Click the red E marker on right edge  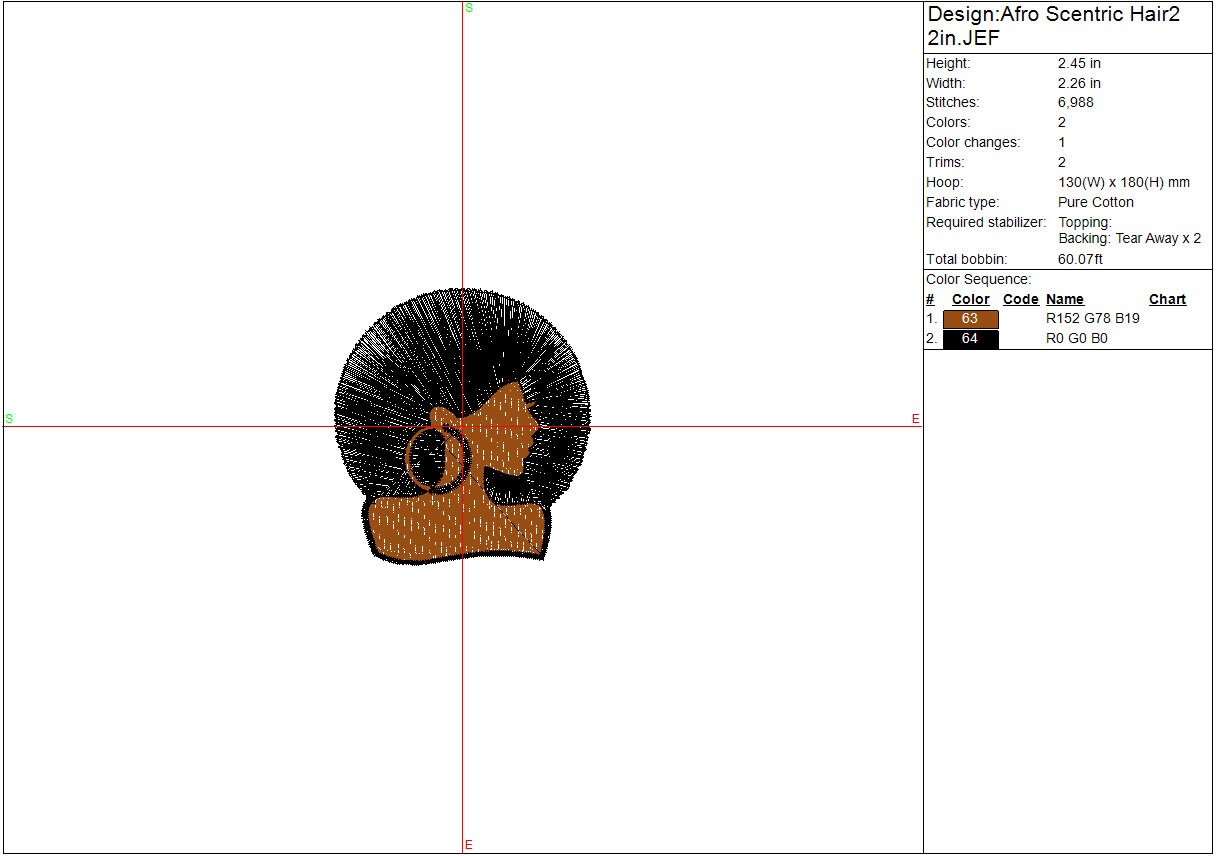tap(915, 419)
